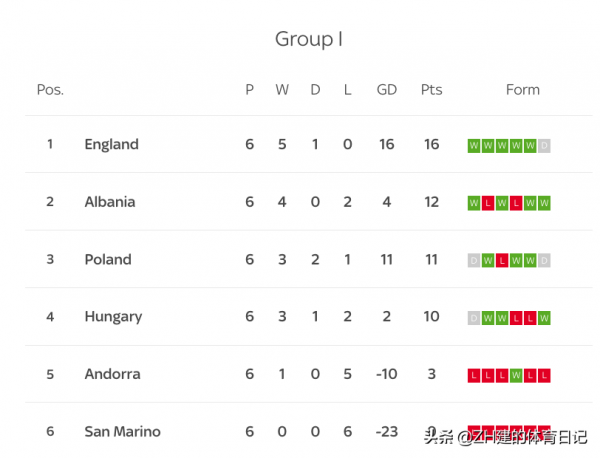Click the grey draw badge in England's form
This screenshot has width=600, height=458.
[545, 146]
